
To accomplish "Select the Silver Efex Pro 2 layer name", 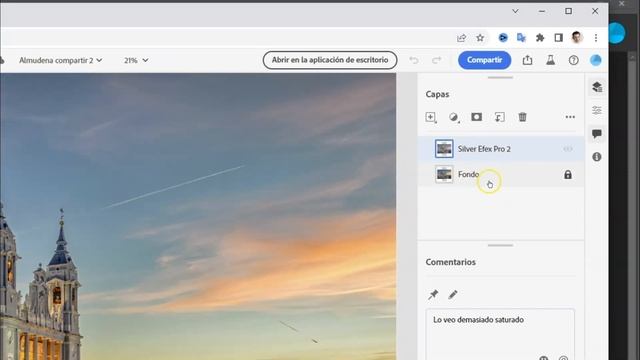I will click(x=484, y=149).
